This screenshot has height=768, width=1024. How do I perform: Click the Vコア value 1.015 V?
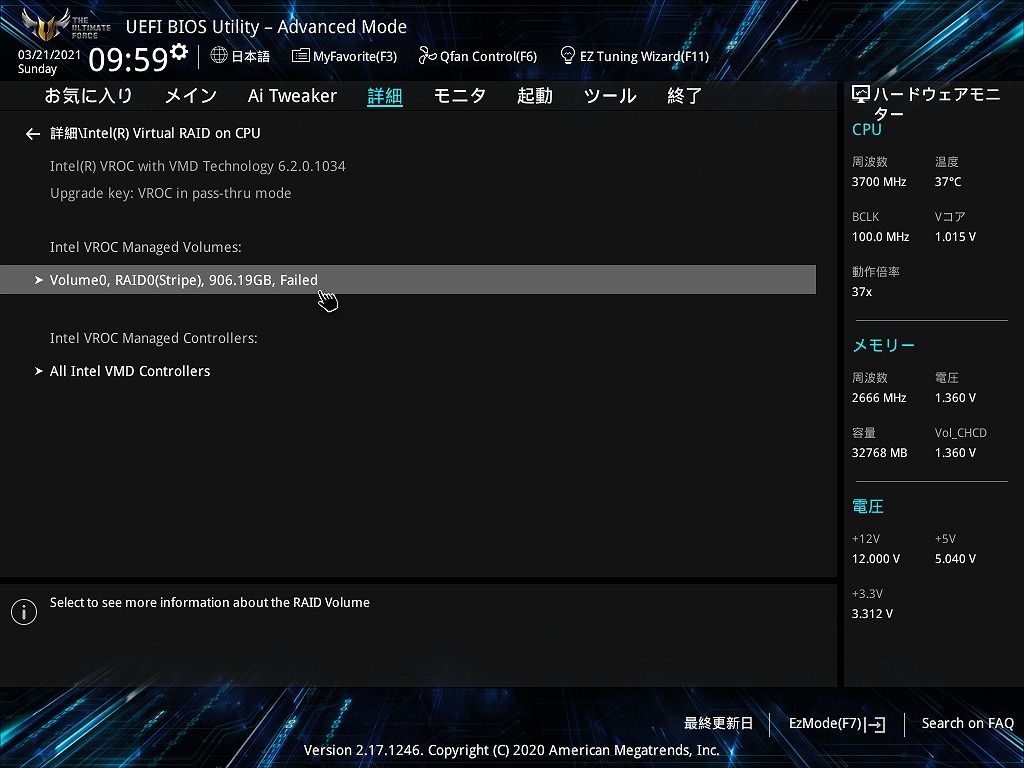tap(955, 237)
